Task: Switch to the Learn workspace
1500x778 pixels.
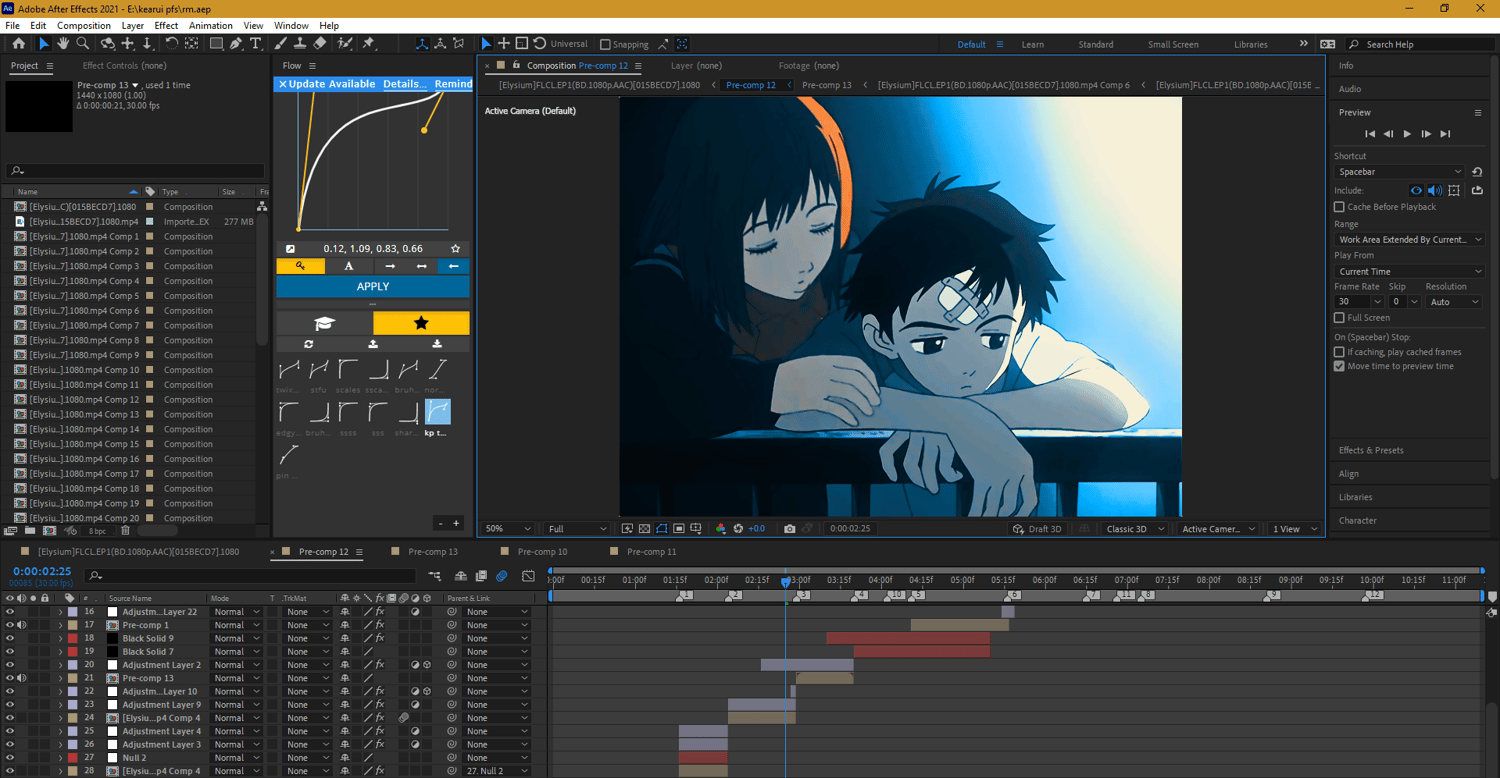Action: [x=1033, y=44]
